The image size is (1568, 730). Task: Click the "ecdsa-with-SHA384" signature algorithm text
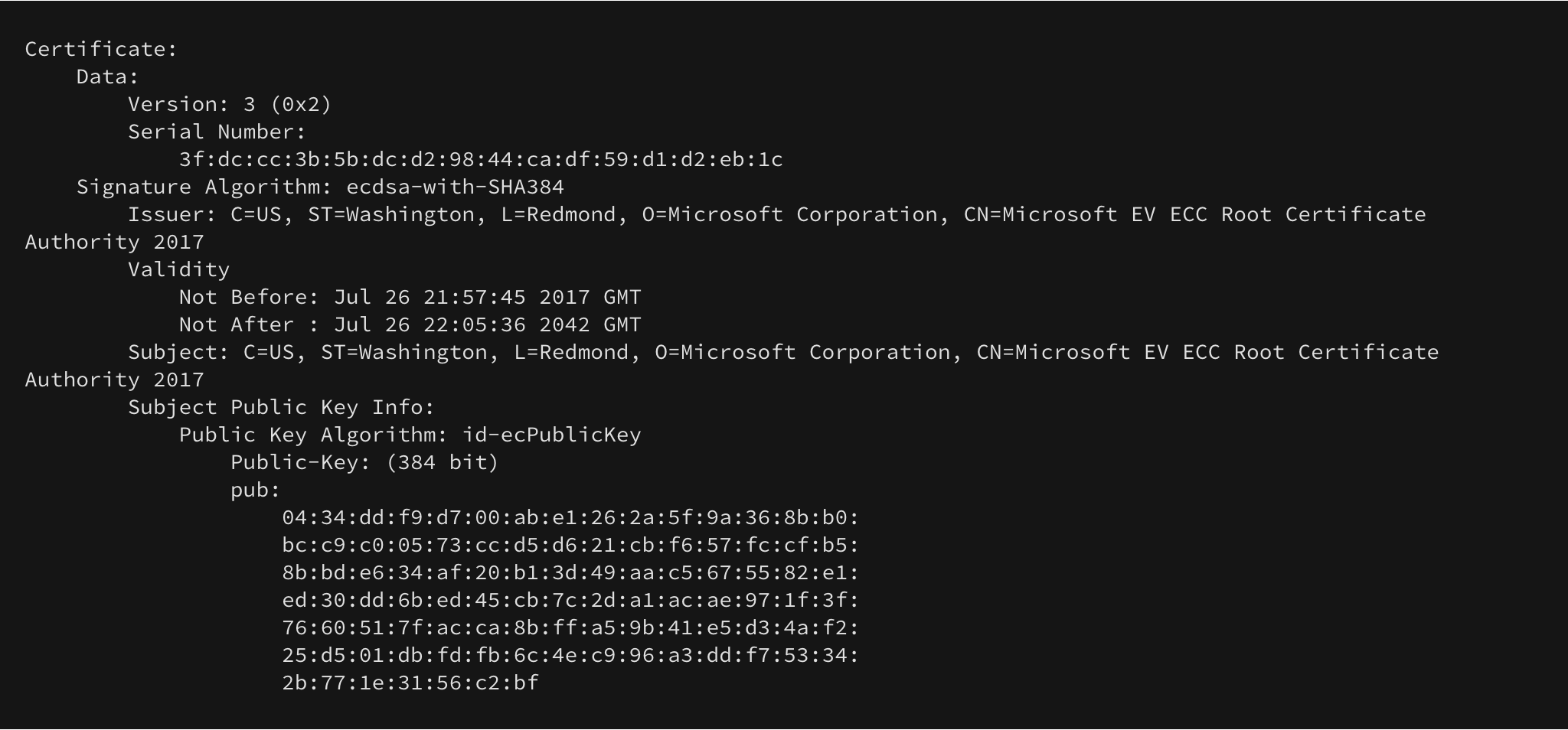coord(455,187)
